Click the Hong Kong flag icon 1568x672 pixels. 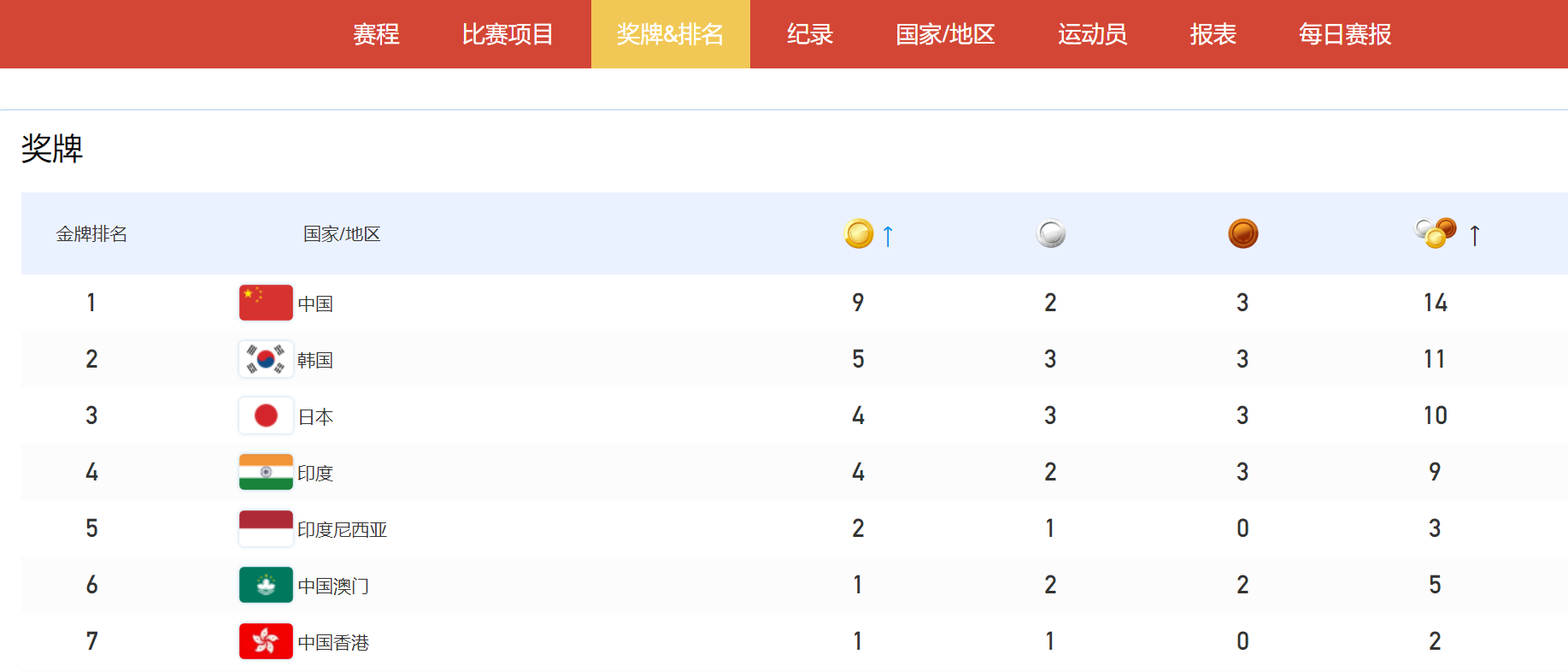tap(266, 641)
